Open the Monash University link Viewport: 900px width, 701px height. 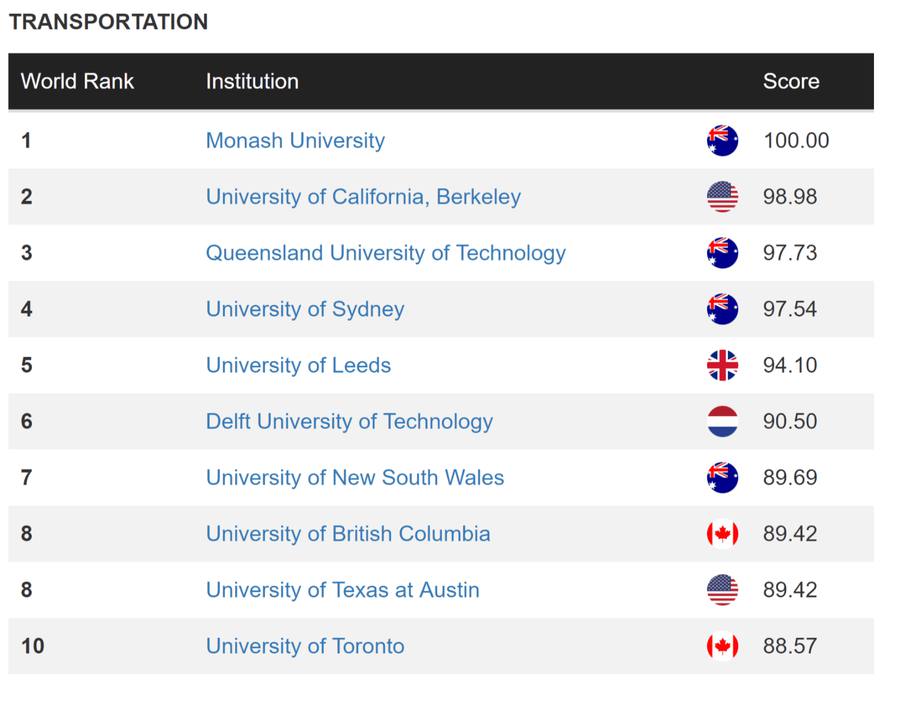[295, 141]
